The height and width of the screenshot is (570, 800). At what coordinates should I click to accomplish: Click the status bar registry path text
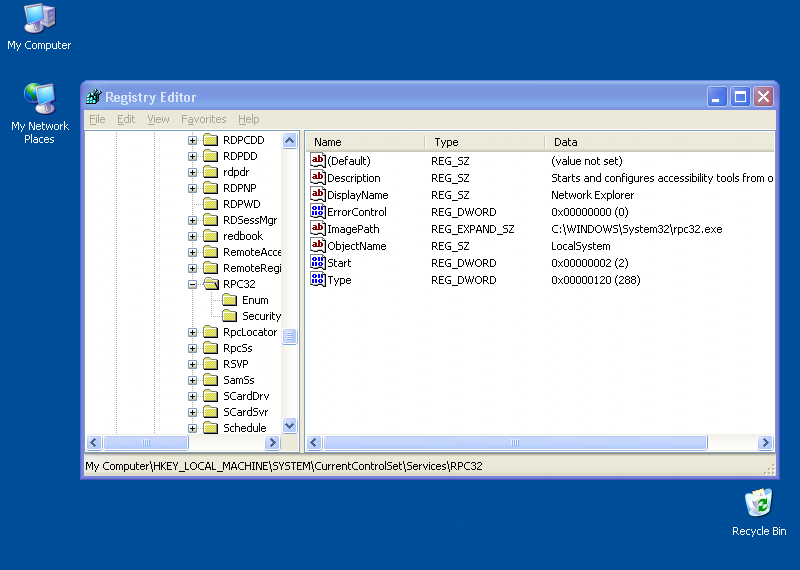[x=284, y=466]
